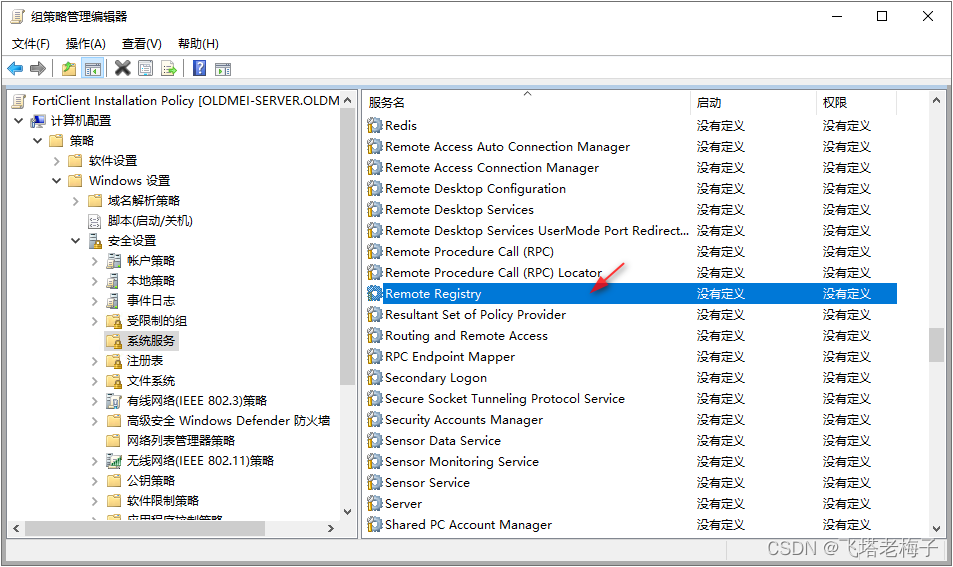Screen dimensions: 953x567
Task: Expand the 公钥策略 tree node
Action: click(94, 481)
